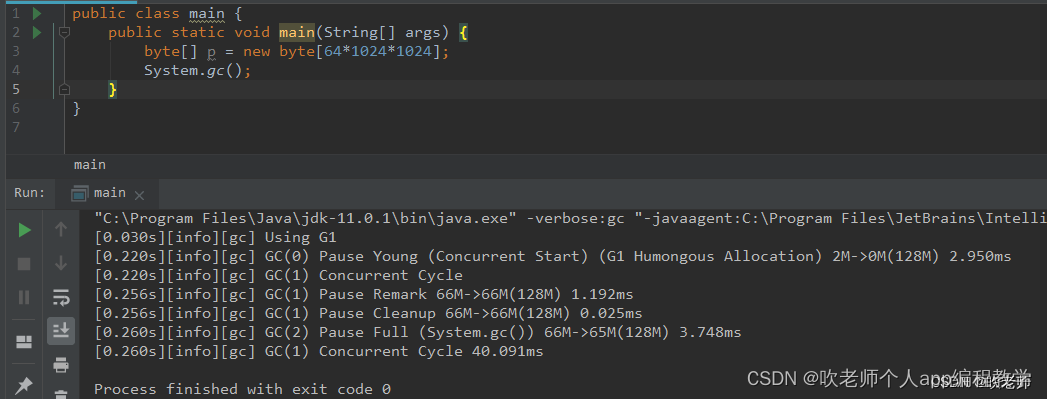Image resolution: width=1047 pixels, height=399 pixels.
Task: Click fold end marker on line 5
Action: 64,89
